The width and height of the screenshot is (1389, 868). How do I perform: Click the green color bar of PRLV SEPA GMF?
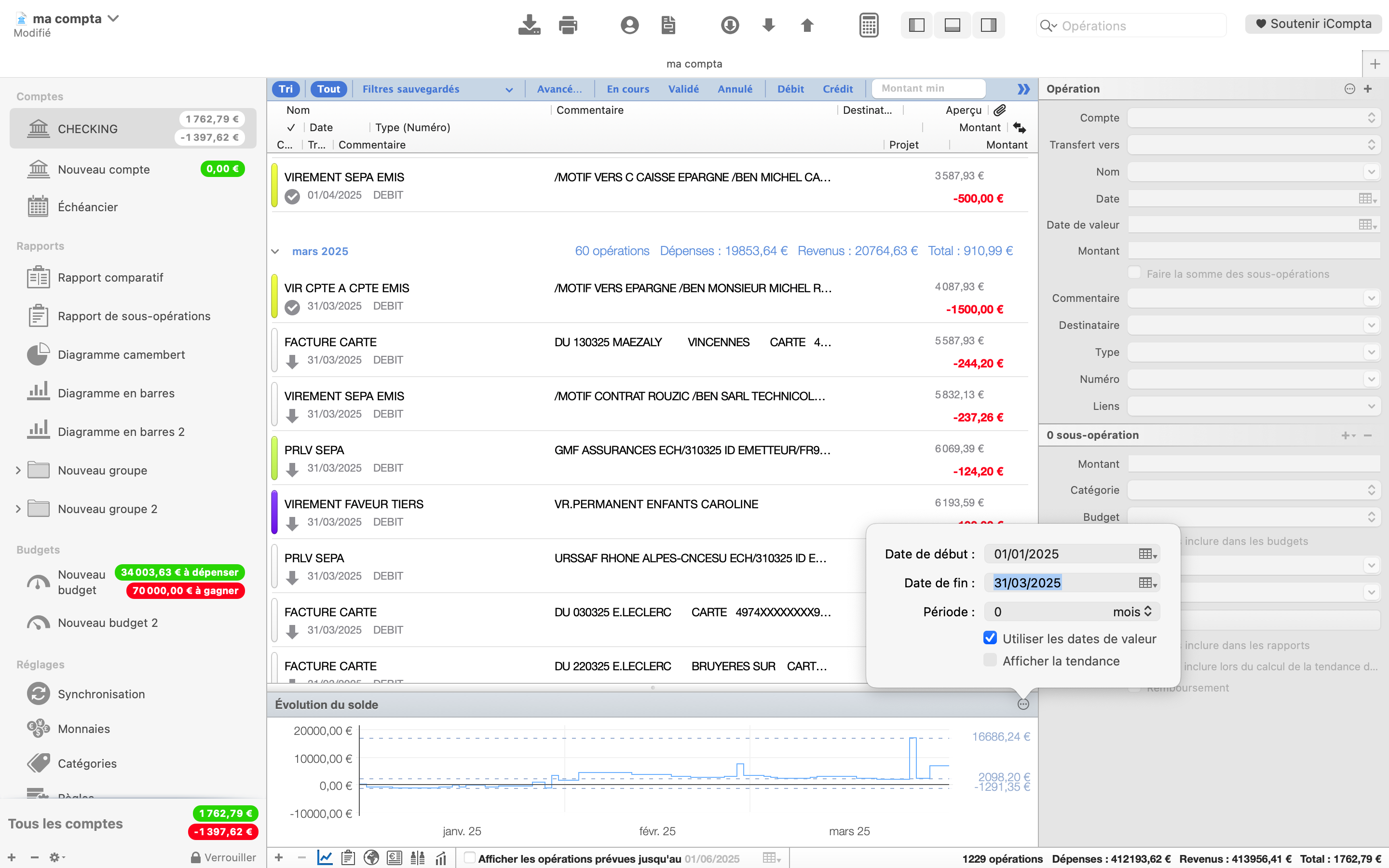274,458
